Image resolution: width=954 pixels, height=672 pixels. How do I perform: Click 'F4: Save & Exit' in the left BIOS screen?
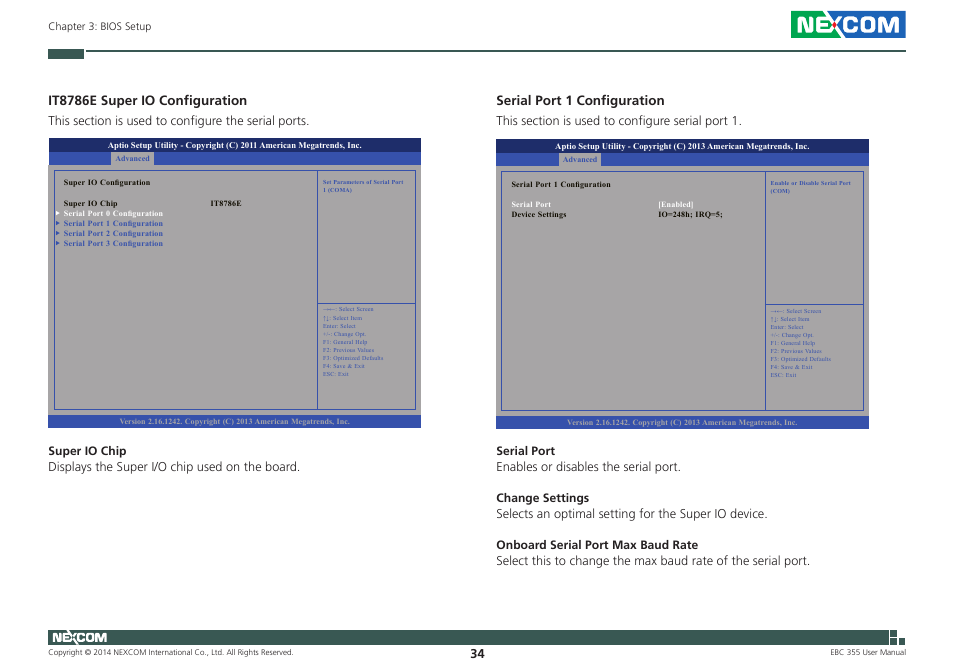pyautogui.click(x=344, y=365)
